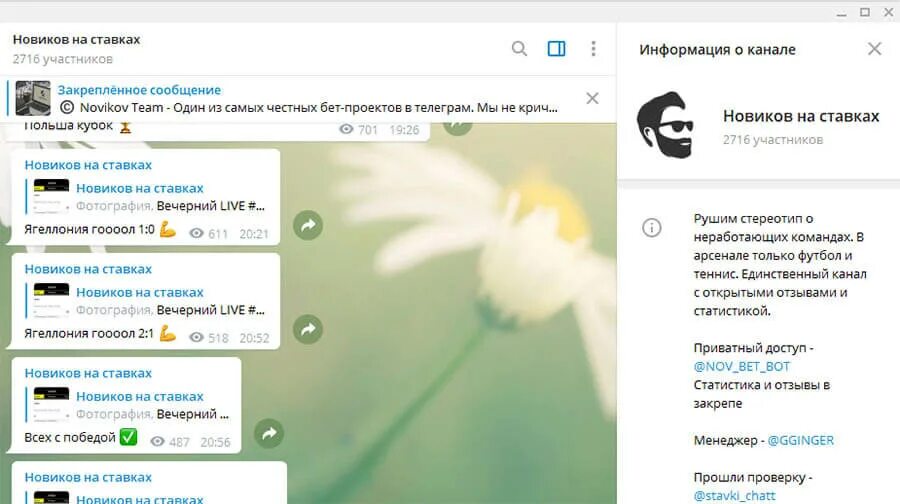Viewport: 900px width, 504px height.
Task: Open the @NOV_BET_BOT link
Action: pyautogui.click(x=742, y=366)
